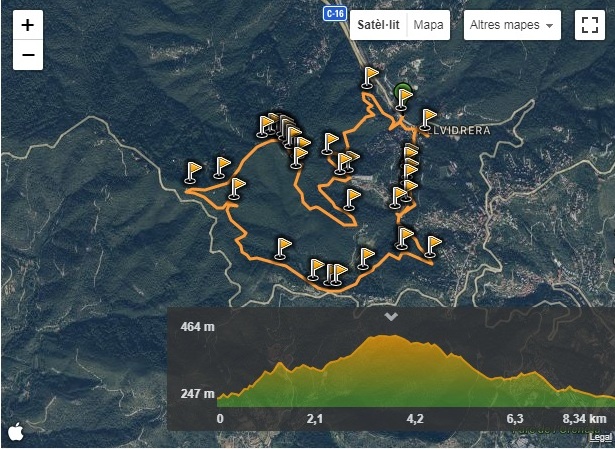615x449 pixels.
Task: Enter fullscreen map view
Action: tap(586, 26)
